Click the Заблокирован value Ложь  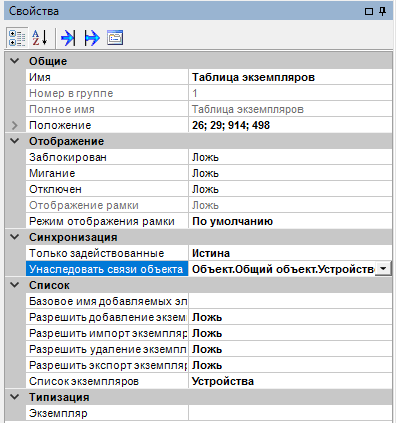[205, 157]
